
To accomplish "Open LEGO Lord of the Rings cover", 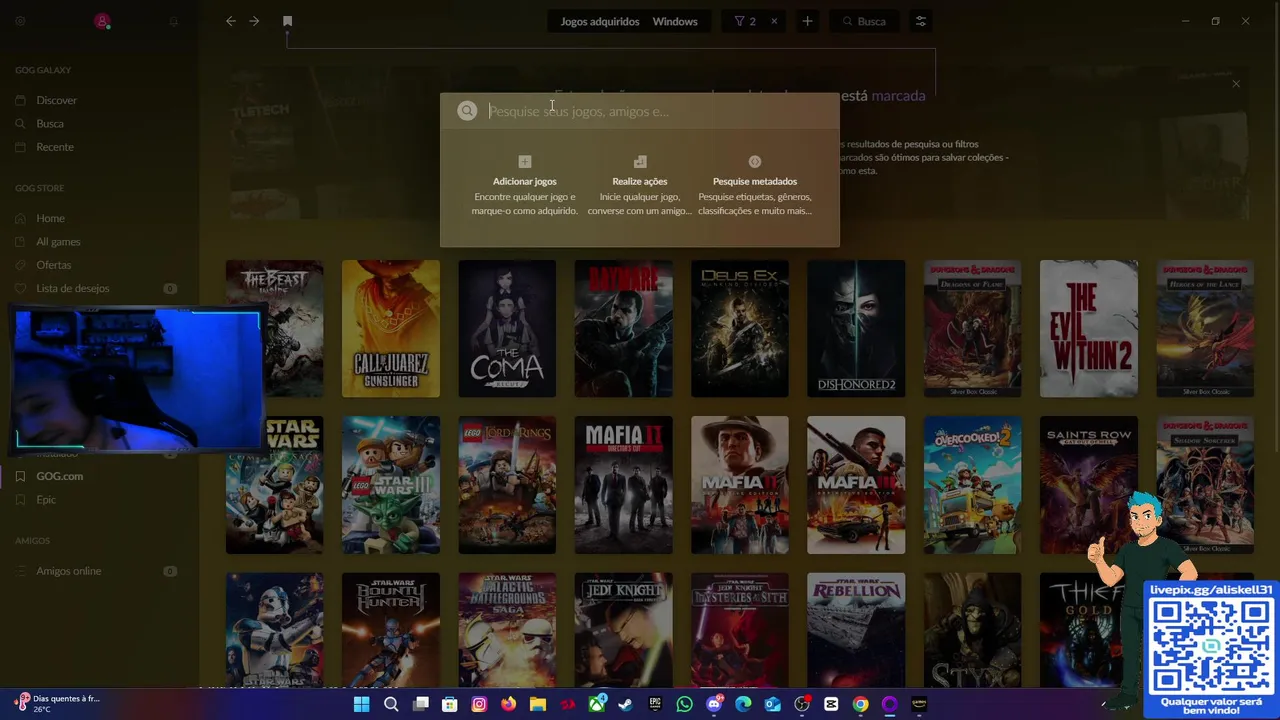I will [507, 485].
